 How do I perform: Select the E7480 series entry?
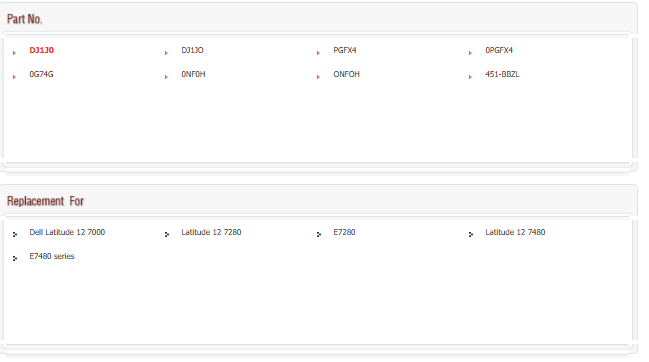tap(52, 256)
